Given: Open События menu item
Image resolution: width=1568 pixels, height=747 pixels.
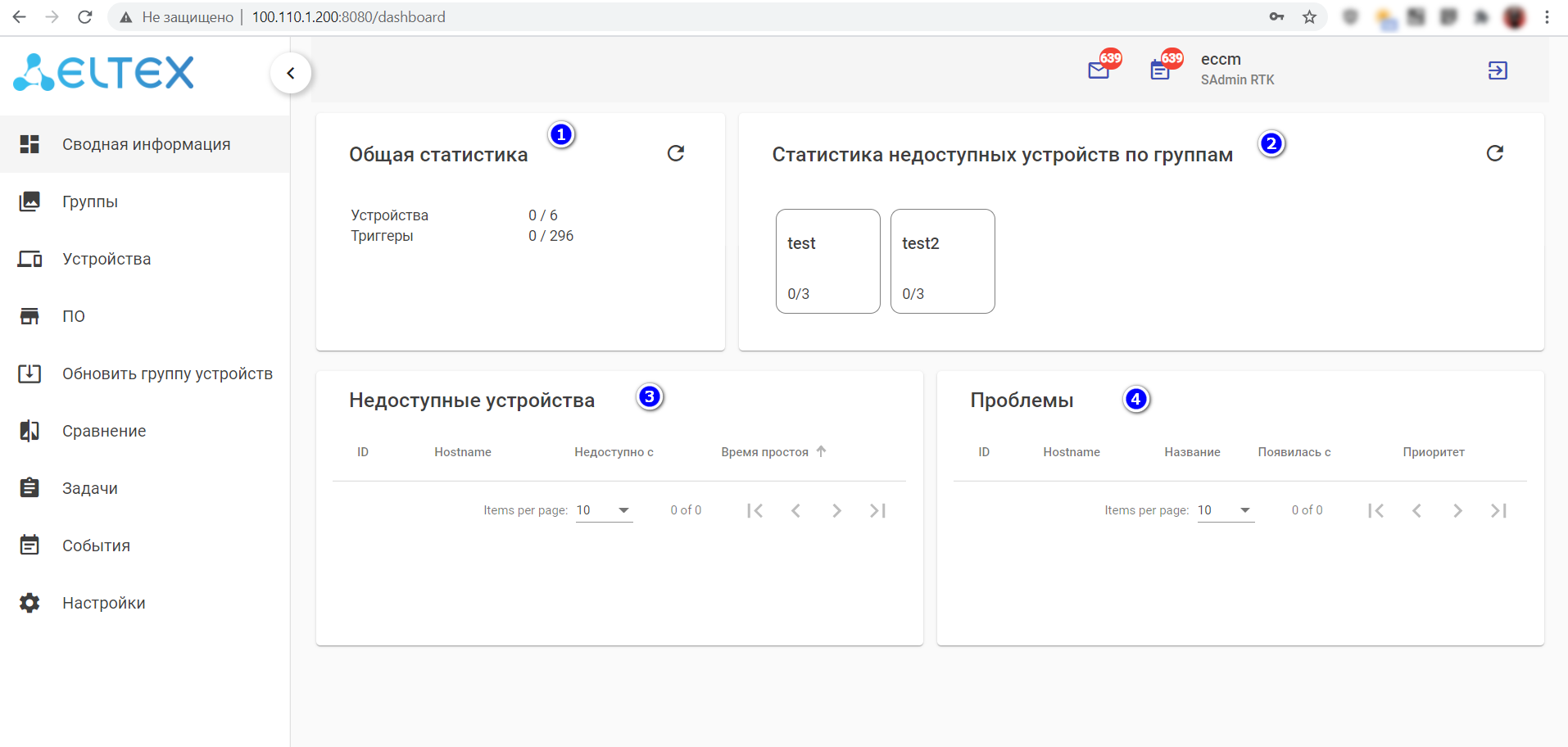Looking at the screenshot, I should click(145, 546).
